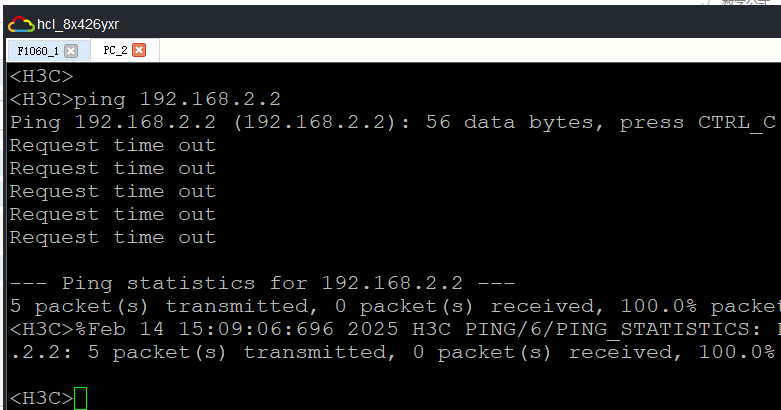Click the second 'Request time out' line
The image size is (781, 410).
coord(113,168)
